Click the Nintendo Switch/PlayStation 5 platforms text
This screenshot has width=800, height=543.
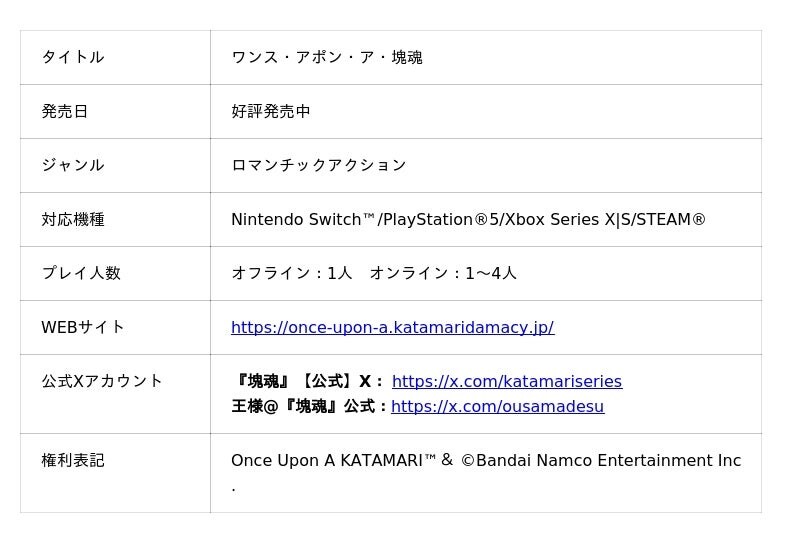point(468,219)
